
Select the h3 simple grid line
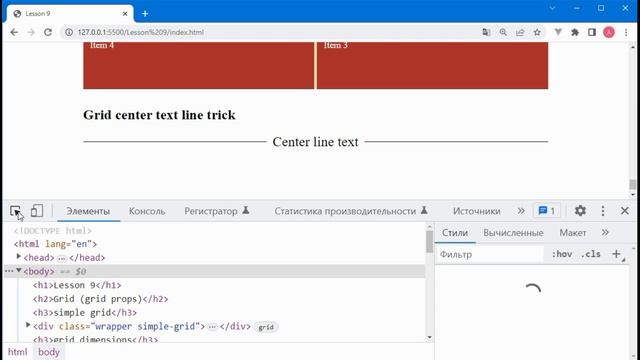(x=85, y=313)
